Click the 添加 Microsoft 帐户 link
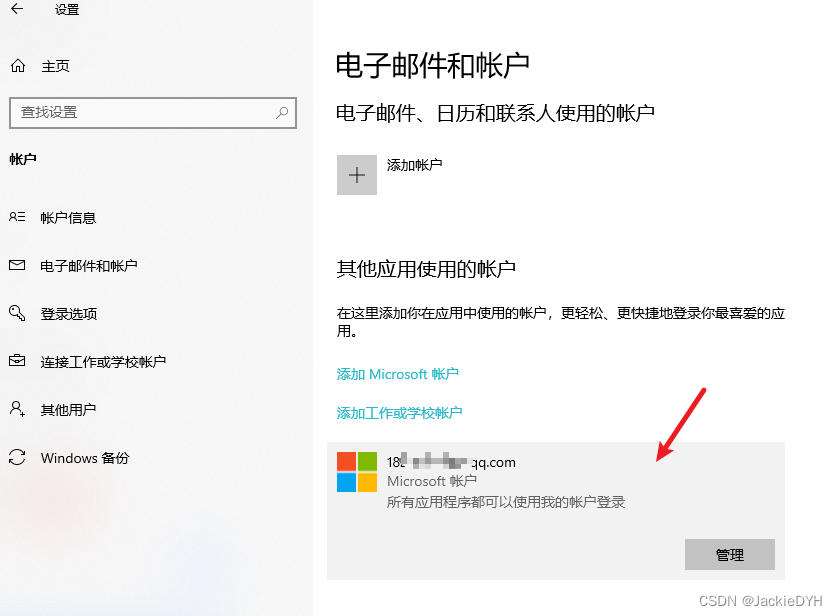The height and width of the screenshot is (616, 837). click(x=398, y=374)
